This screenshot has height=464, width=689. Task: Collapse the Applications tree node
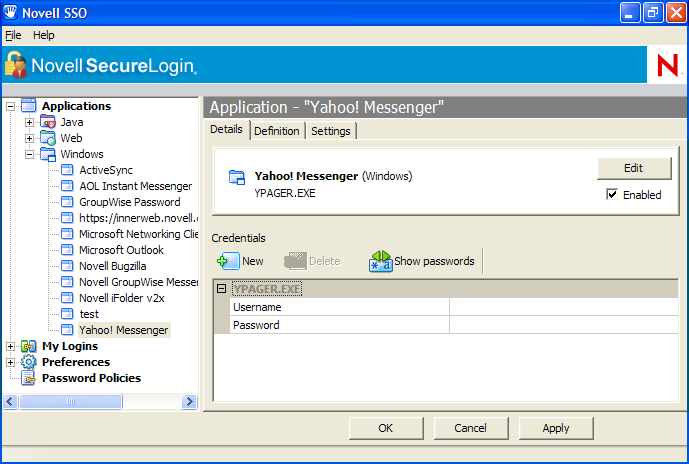[x=10, y=106]
